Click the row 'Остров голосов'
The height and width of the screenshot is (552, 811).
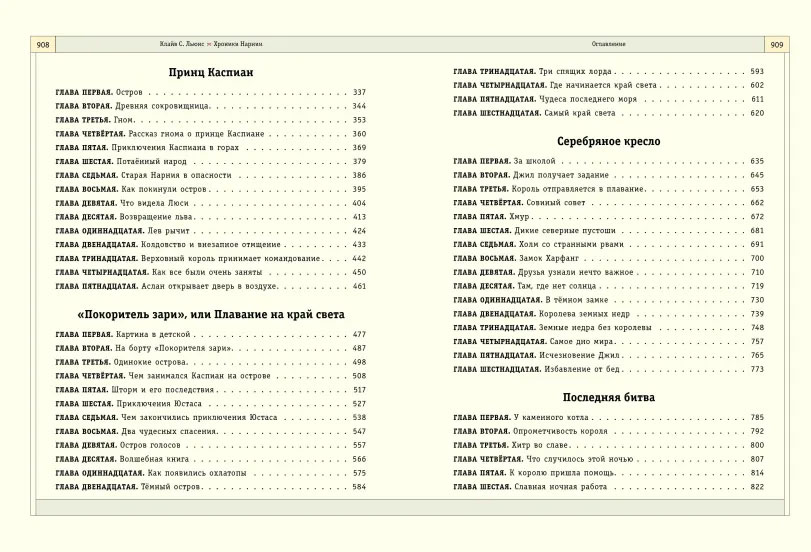211,445
